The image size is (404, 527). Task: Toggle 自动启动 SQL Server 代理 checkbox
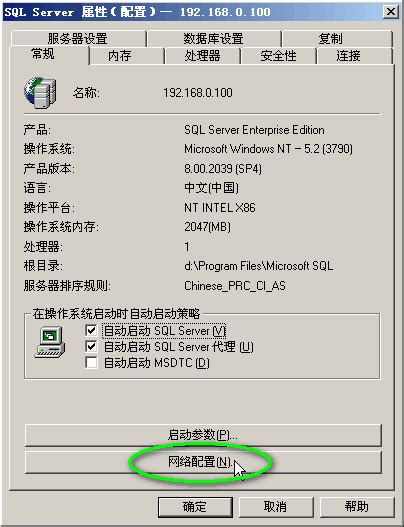pos(91,347)
